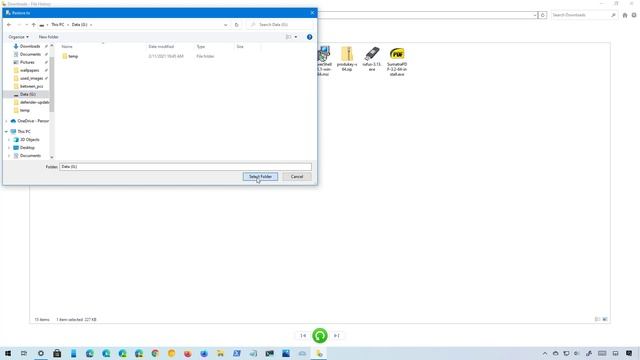
Task: Select between_pcs folder in navigation pane
Action: (31, 87)
